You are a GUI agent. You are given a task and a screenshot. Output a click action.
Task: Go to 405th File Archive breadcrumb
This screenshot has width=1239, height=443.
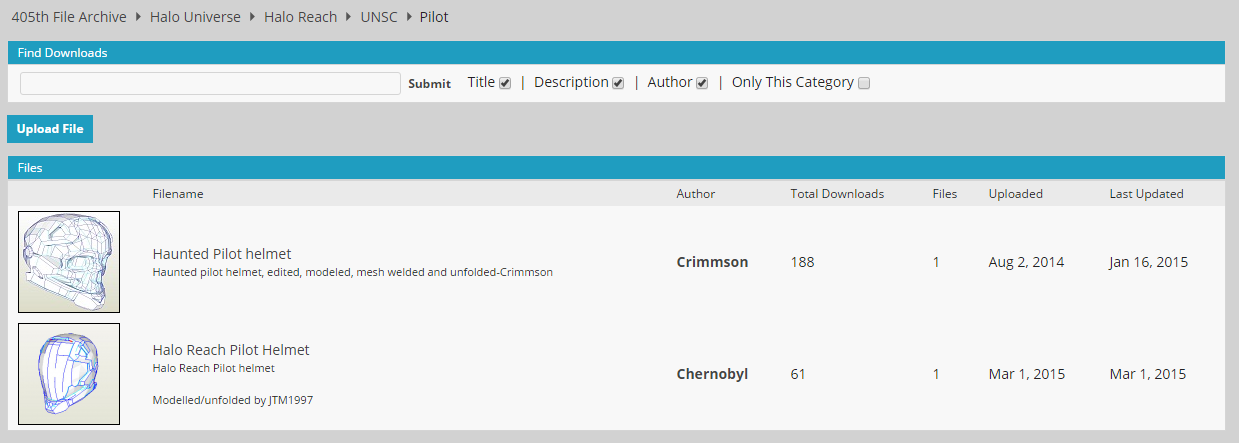click(69, 17)
